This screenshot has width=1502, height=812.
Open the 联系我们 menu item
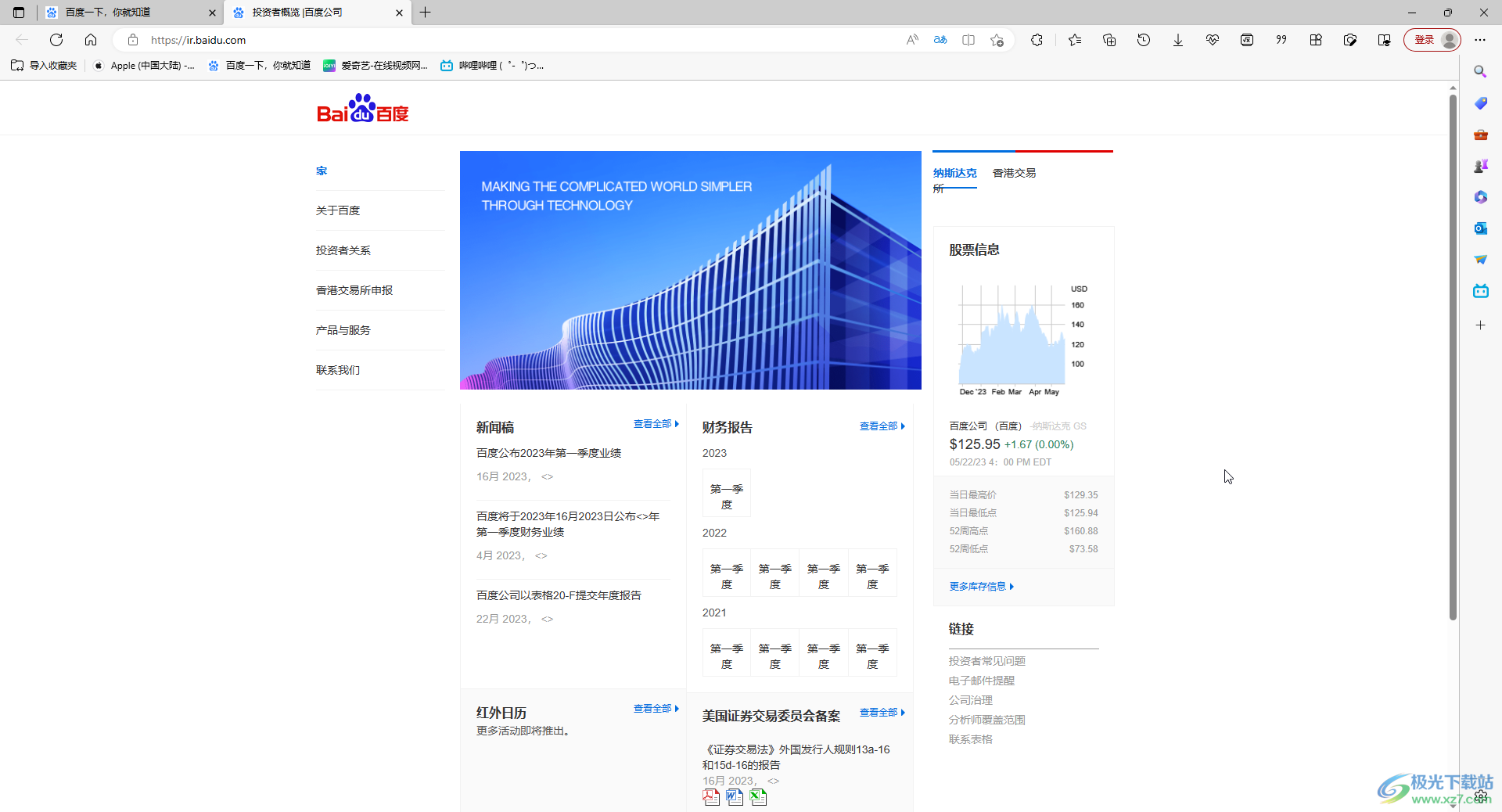pyautogui.click(x=338, y=370)
